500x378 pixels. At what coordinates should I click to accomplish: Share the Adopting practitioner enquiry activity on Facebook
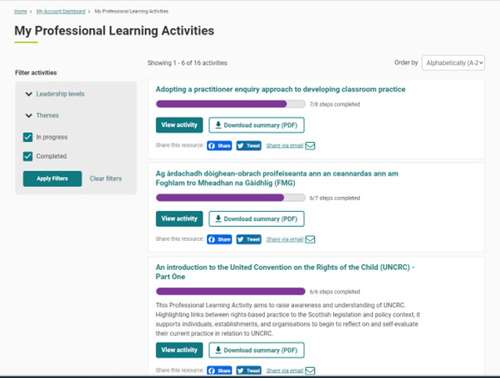pos(219,146)
